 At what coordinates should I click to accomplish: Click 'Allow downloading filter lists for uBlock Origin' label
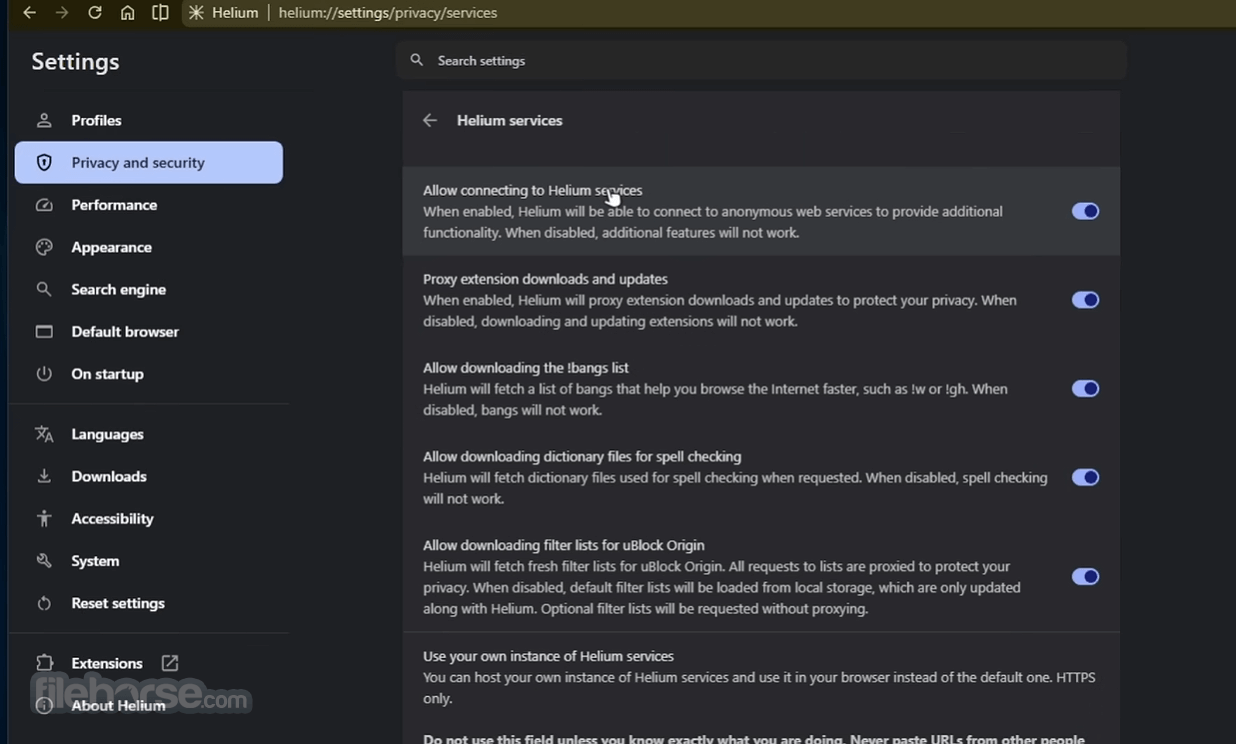564,545
